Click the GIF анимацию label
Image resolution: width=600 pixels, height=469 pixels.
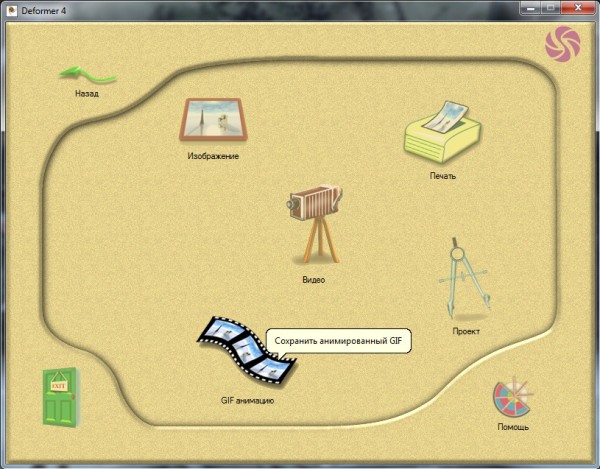click(x=247, y=400)
